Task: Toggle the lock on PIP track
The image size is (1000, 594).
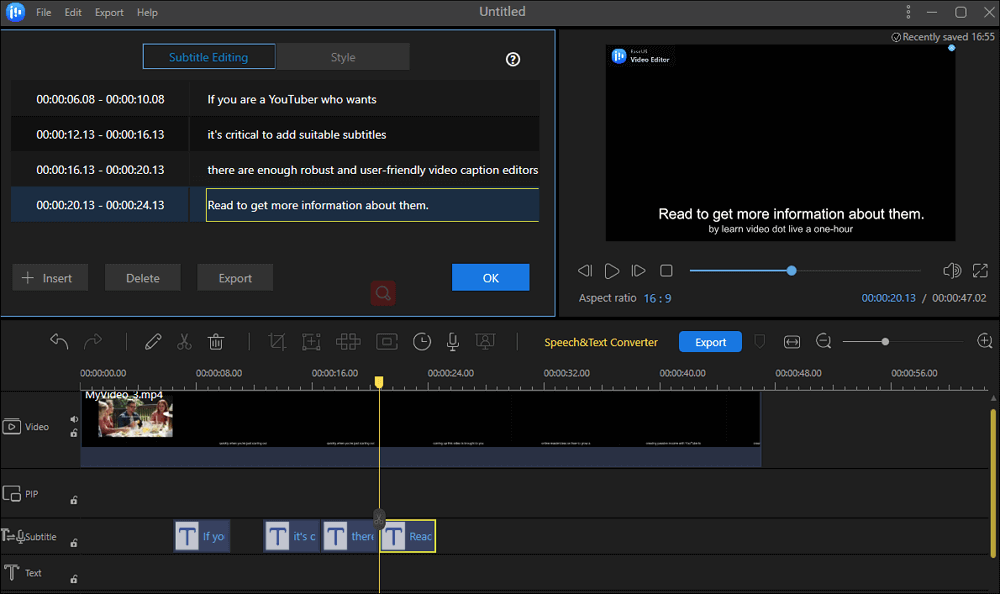Action: [74, 499]
